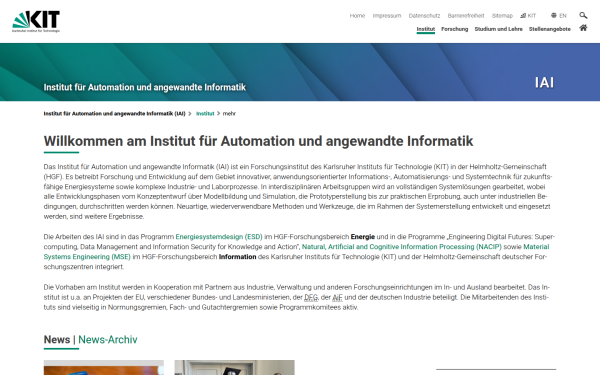Screen dimensions: 600x375
Task: Select the Forschung menu item
Action: [x=455, y=29]
